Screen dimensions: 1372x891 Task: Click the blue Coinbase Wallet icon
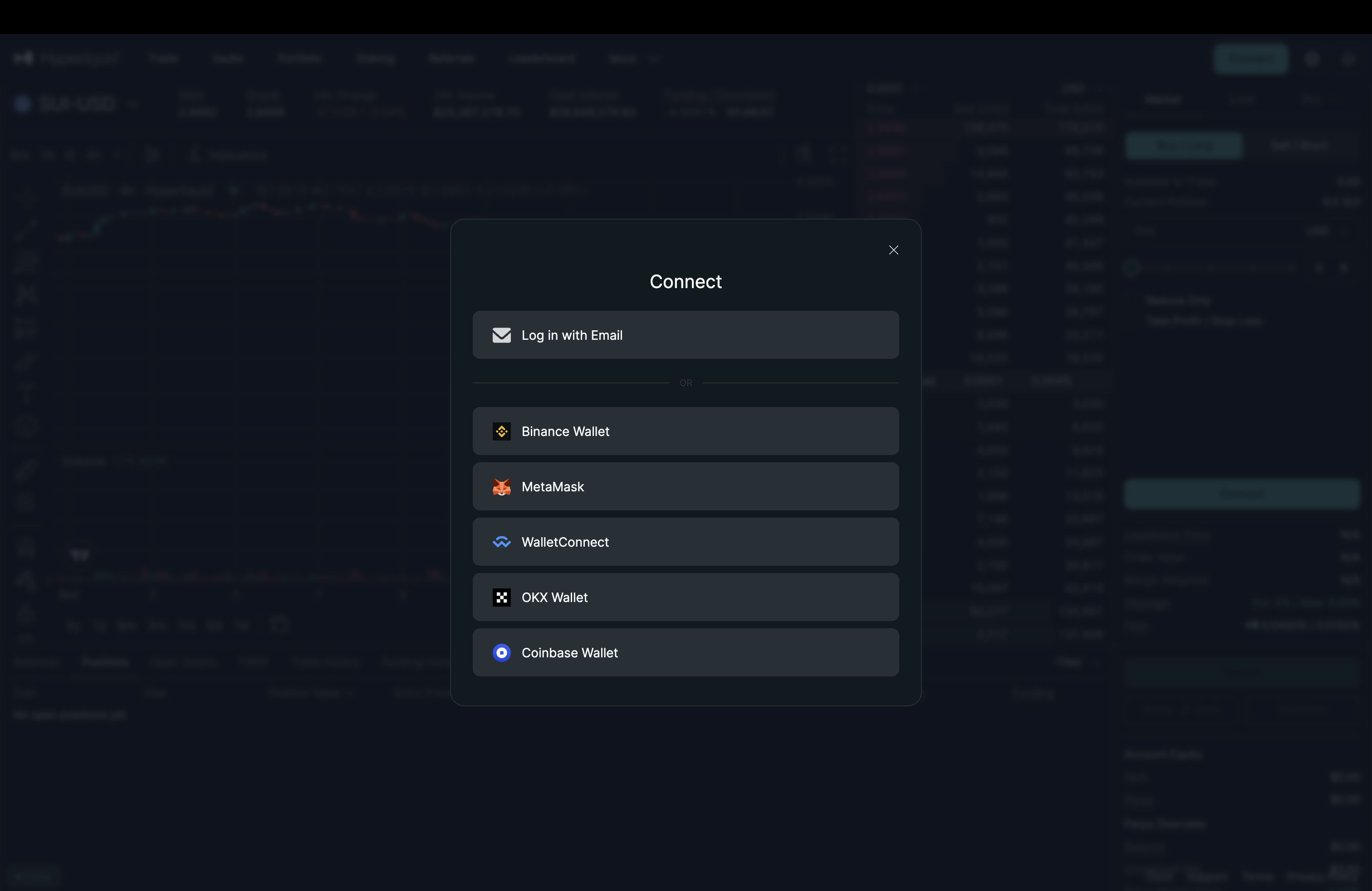point(501,652)
